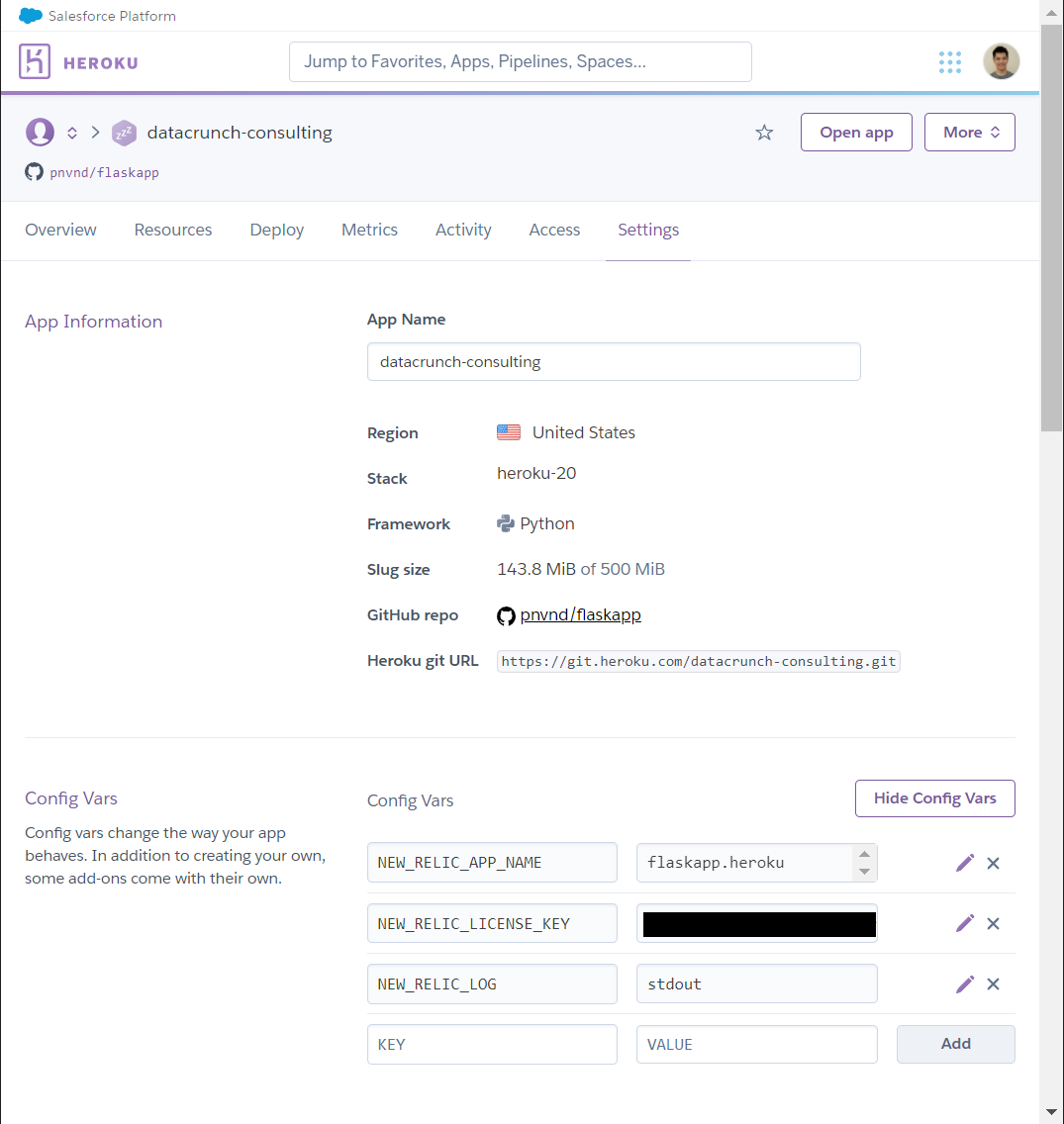Click the 143.8 MiB slug size text
The height and width of the screenshot is (1124, 1064).
coord(535,569)
